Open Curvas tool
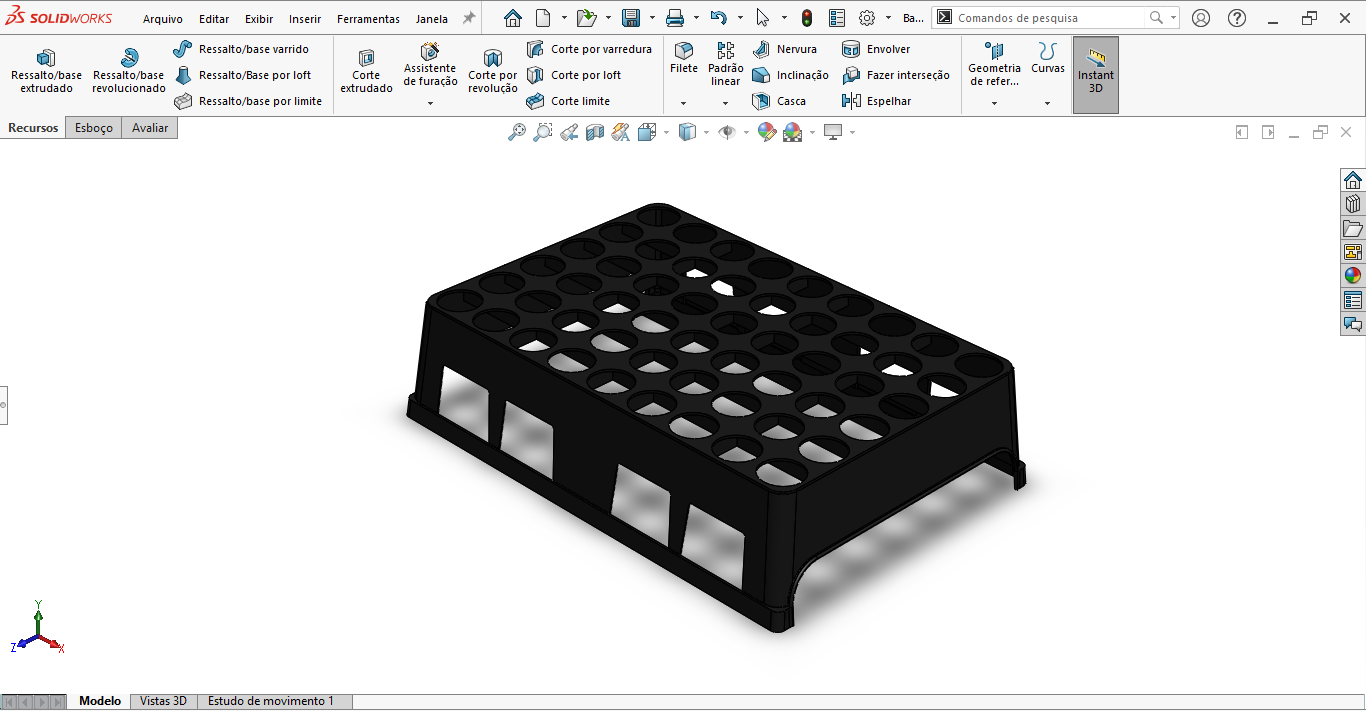 pyautogui.click(x=1048, y=59)
